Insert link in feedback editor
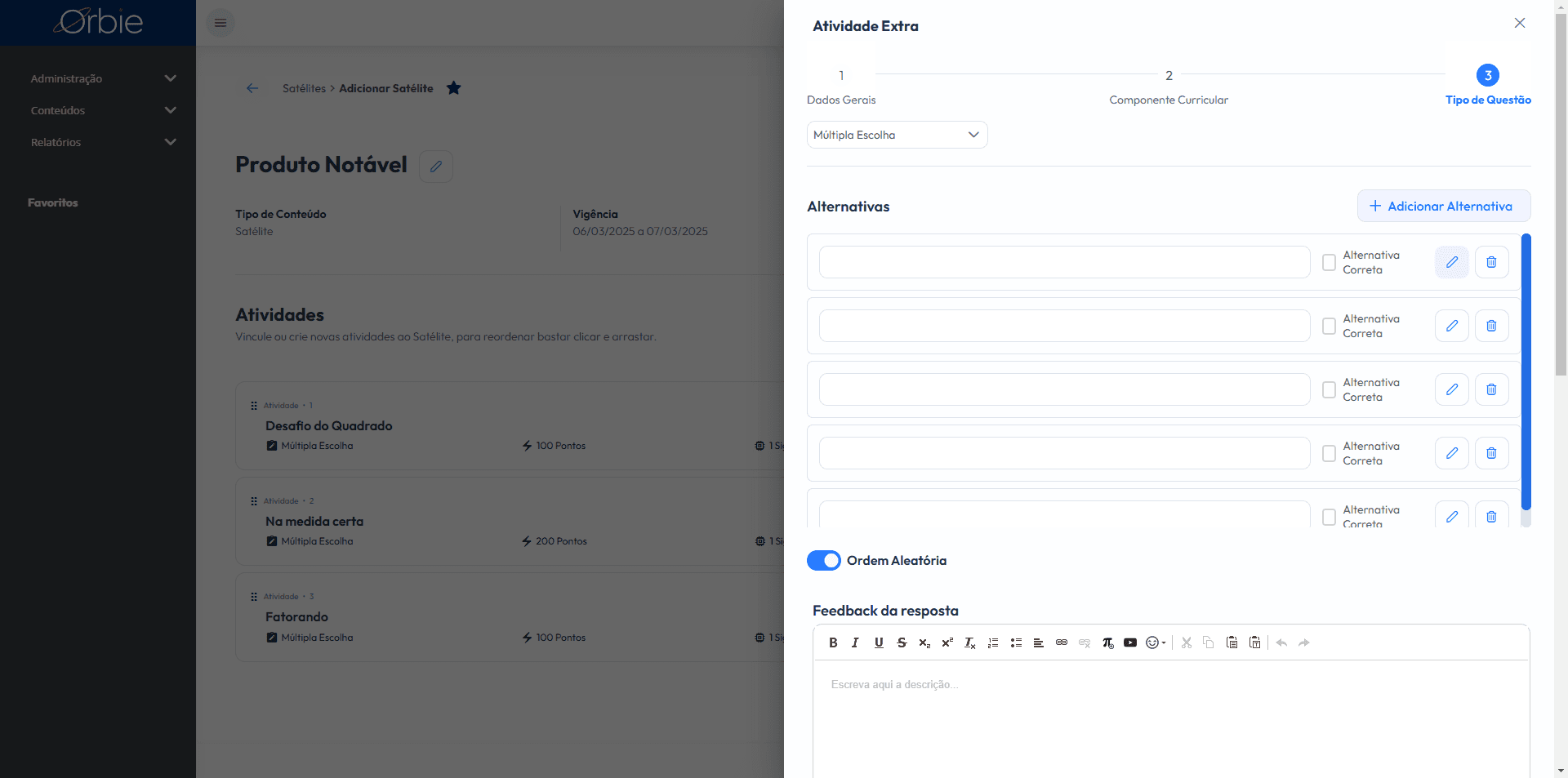 coord(1062,642)
